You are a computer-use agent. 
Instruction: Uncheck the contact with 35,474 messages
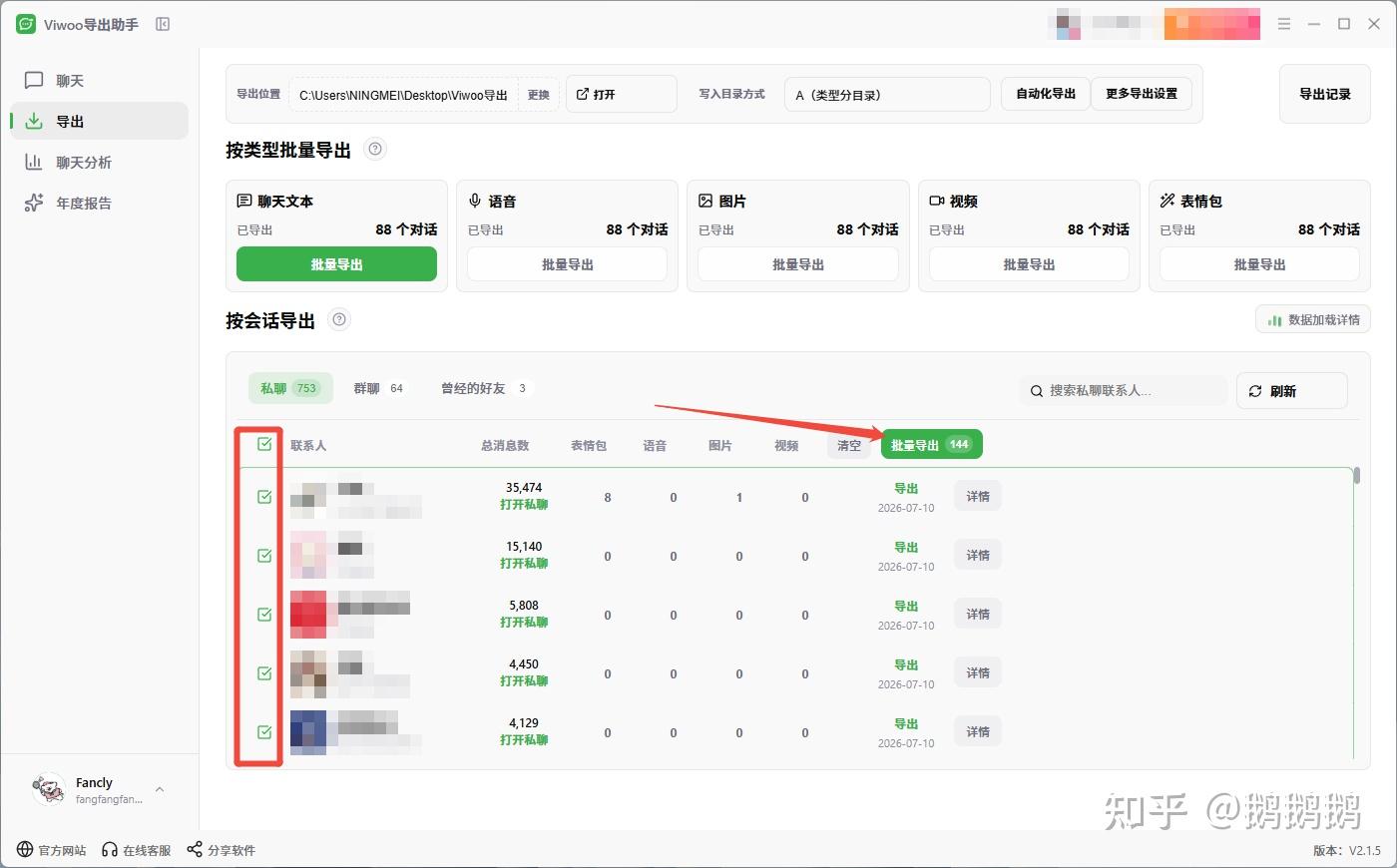tap(264, 496)
